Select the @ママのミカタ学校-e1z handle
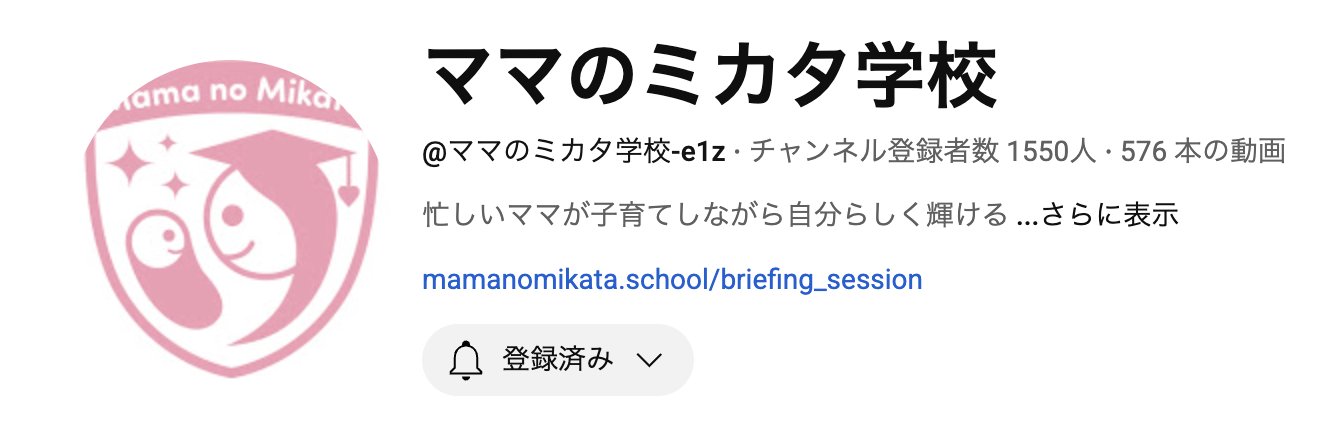Screen dimensions: 1338x440 574,153
